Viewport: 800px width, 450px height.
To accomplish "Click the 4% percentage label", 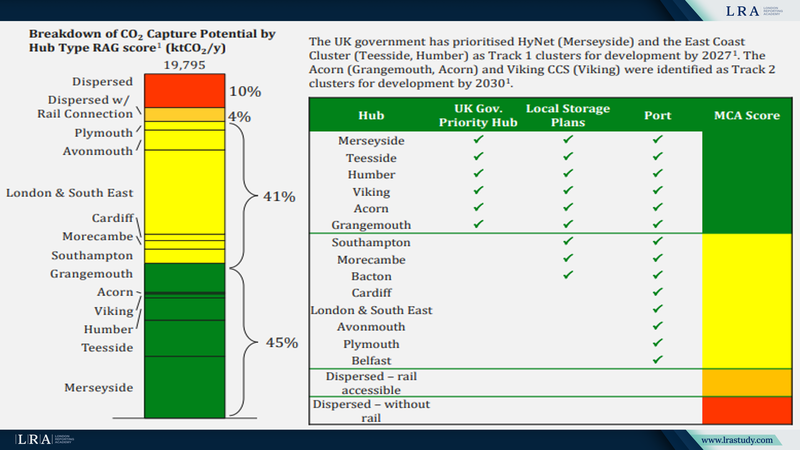I will pyautogui.click(x=239, y=117).
